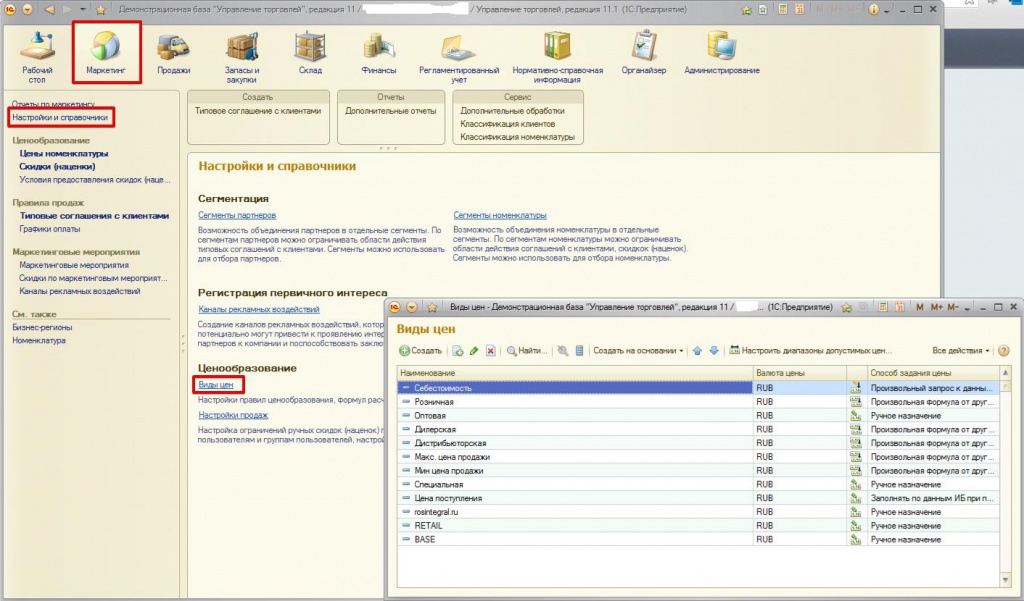Open the Маркетинг section

pyautogui.click(x=106, y=53)
